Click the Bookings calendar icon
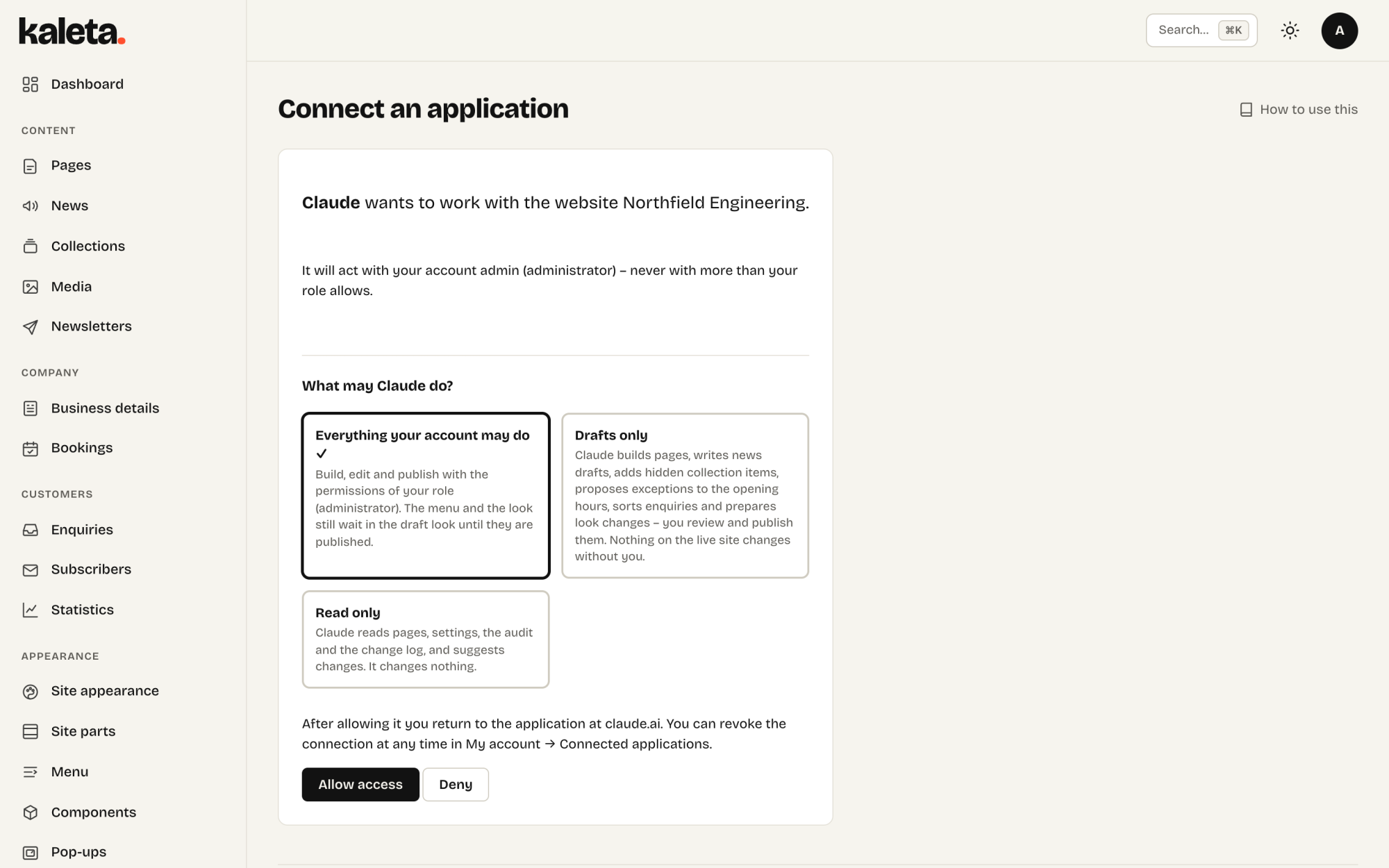 (30, 449)
